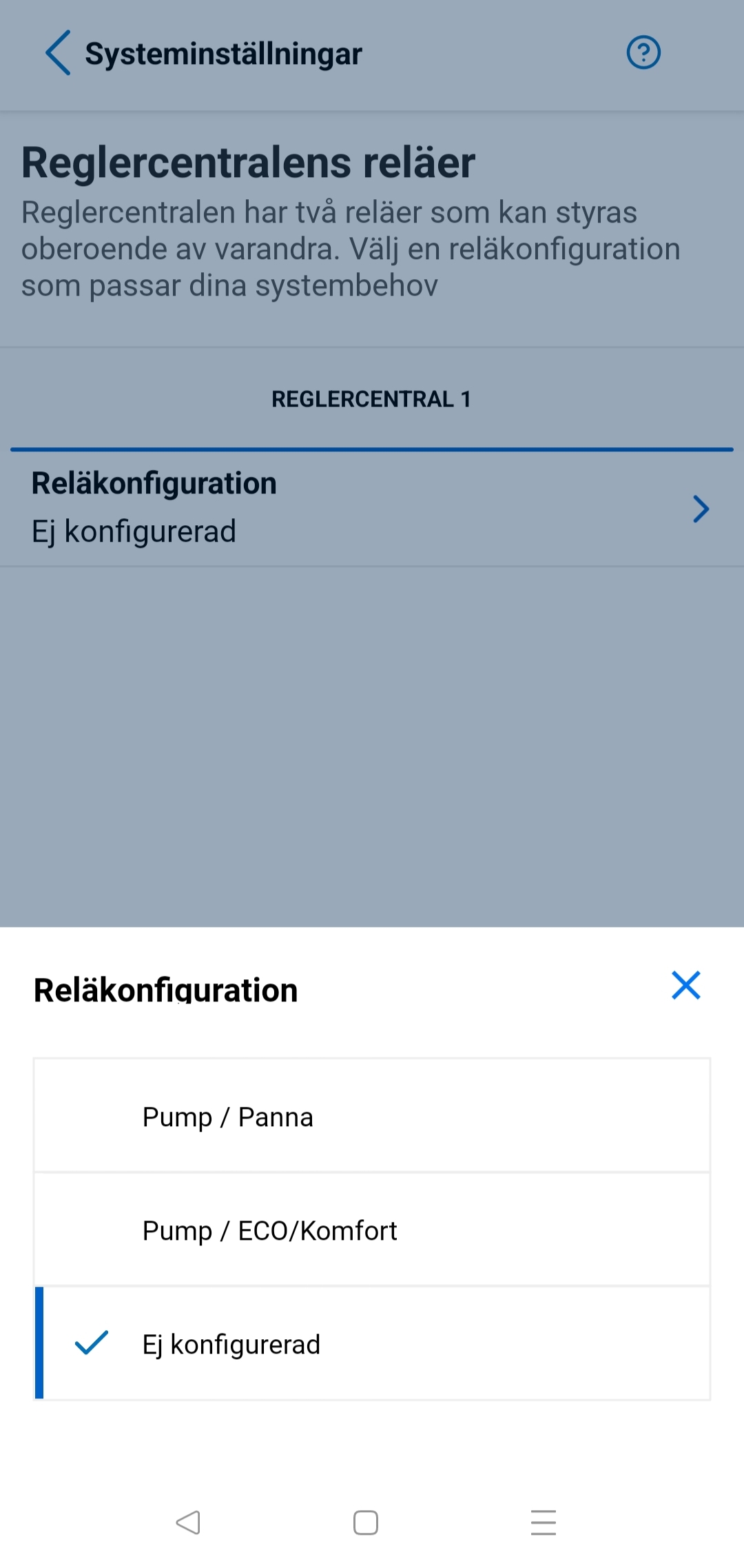Tap the relay description paragraph text
744x1568 pixels.
[x=350, y=249]
